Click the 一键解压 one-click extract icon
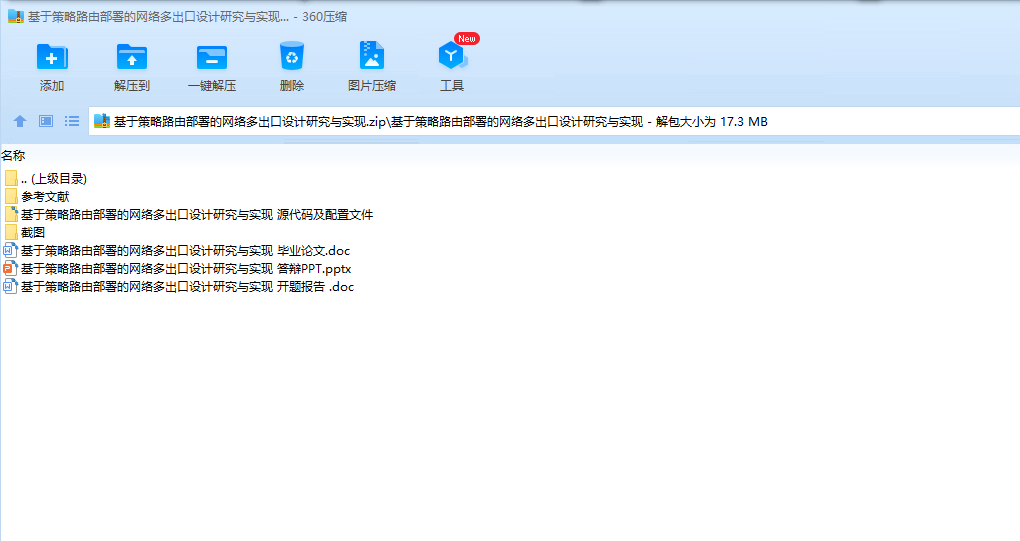This screenshot has width=1020, height=541. pyautogui.click(x=212, y=57)
